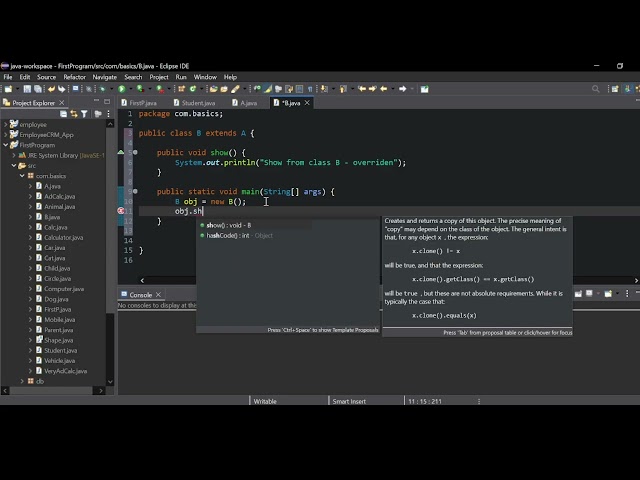This screenshot has height=480, width=640.
Task: Collapse All in Project Explorer toolbar
Action: pyautogui.click(x=63, y=114)
